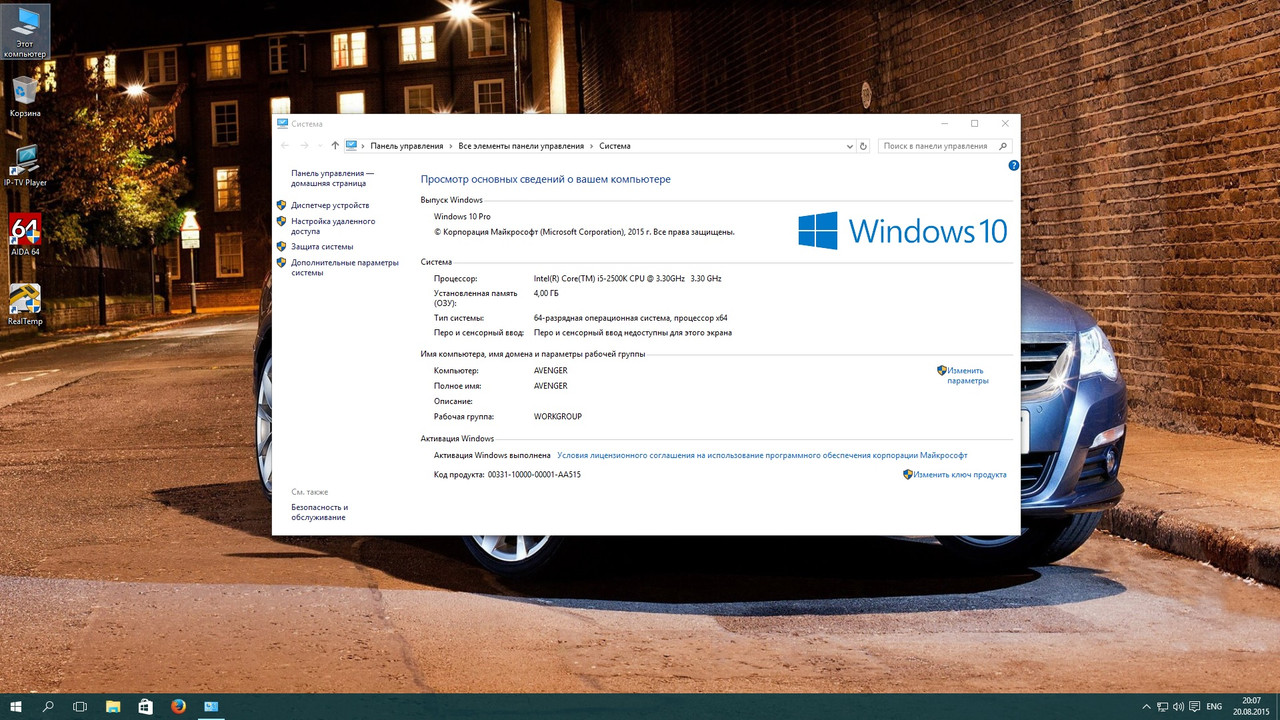The height and width of the screenshot is (720, 1280).
Task: Open Дополнительные параметры системы
Action: 345,267
